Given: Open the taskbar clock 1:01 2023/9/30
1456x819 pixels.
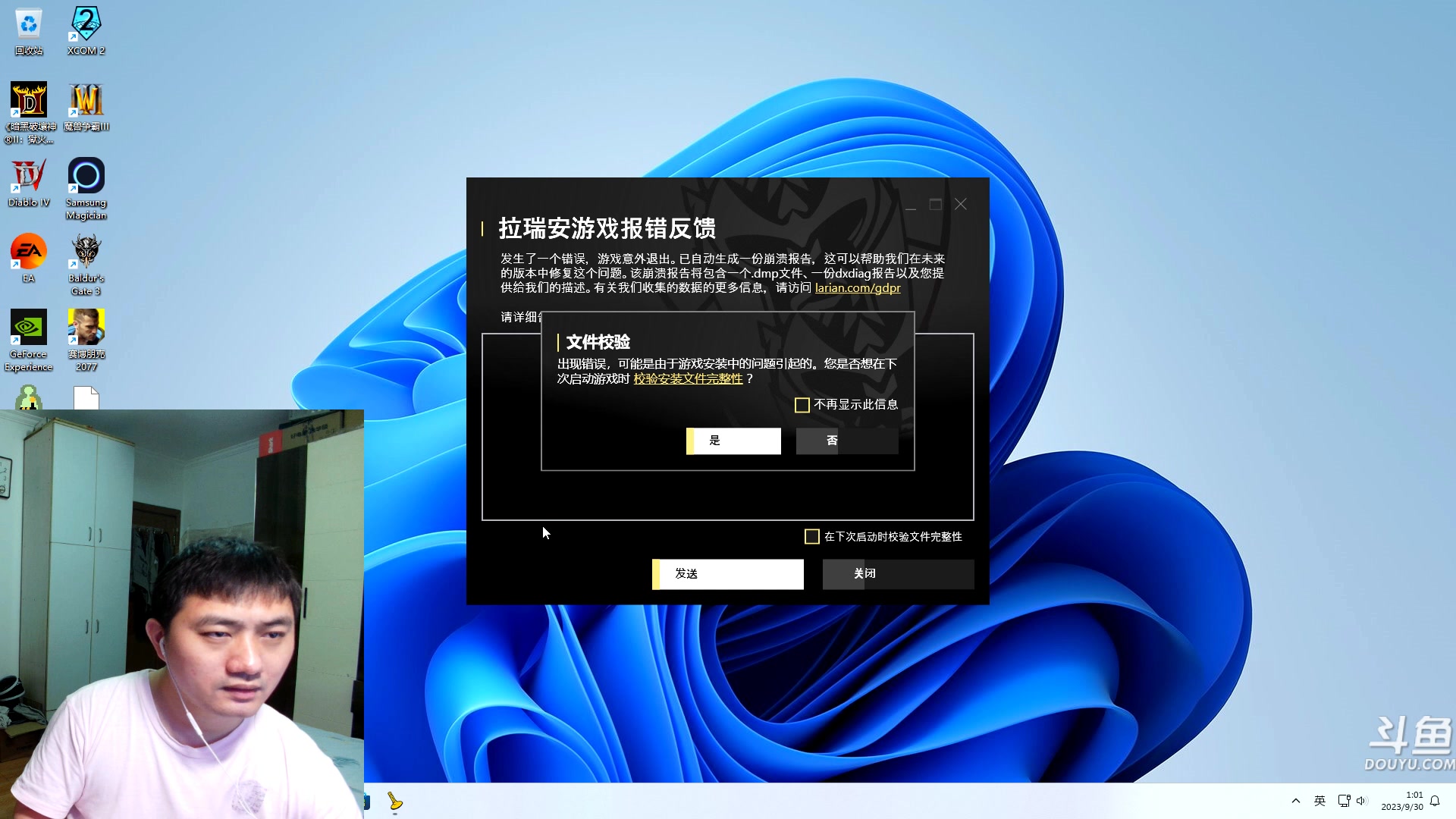Looking at the screenshot, I should [x=1402, y=801].
